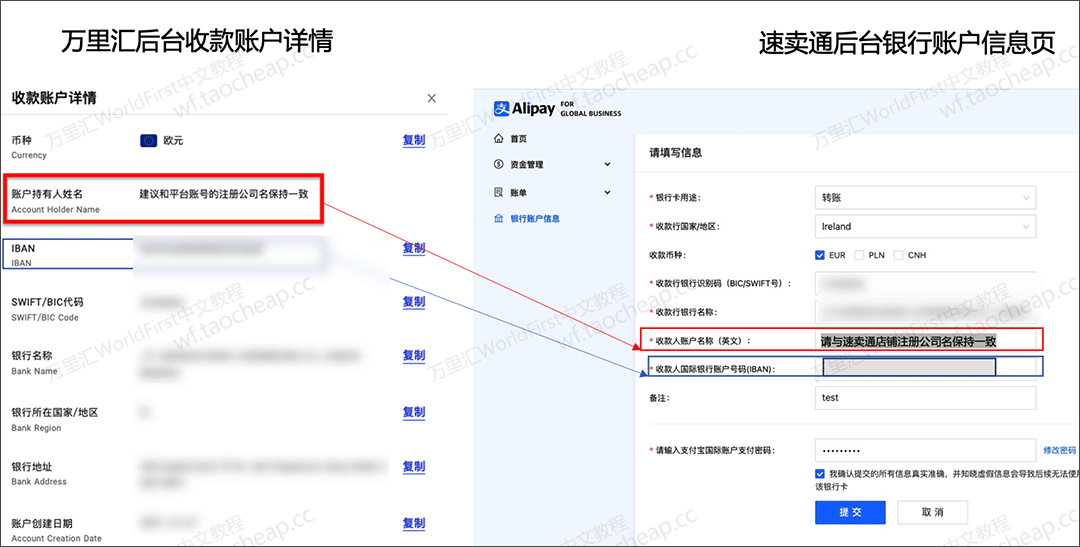Viewport: 1080px width, 547px height.
Task: Click the BIC/SWIFT号 input field
Action: pos(925,283)
